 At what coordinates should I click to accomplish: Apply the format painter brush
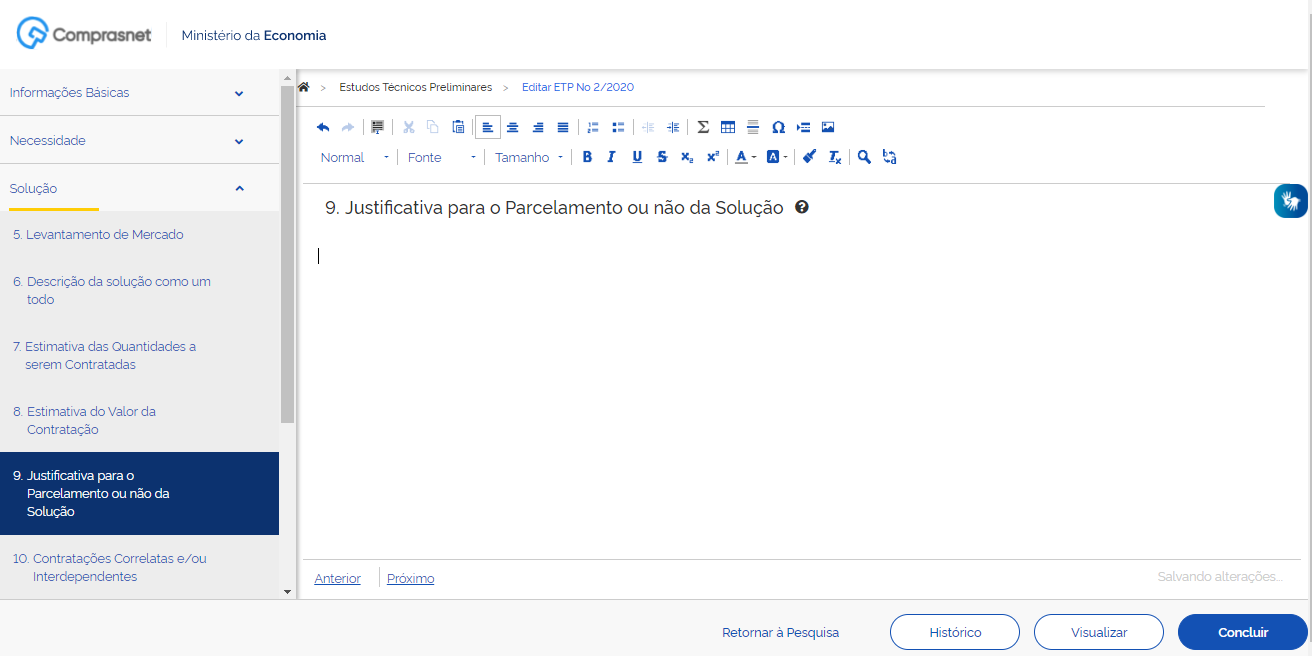[808, 157]
